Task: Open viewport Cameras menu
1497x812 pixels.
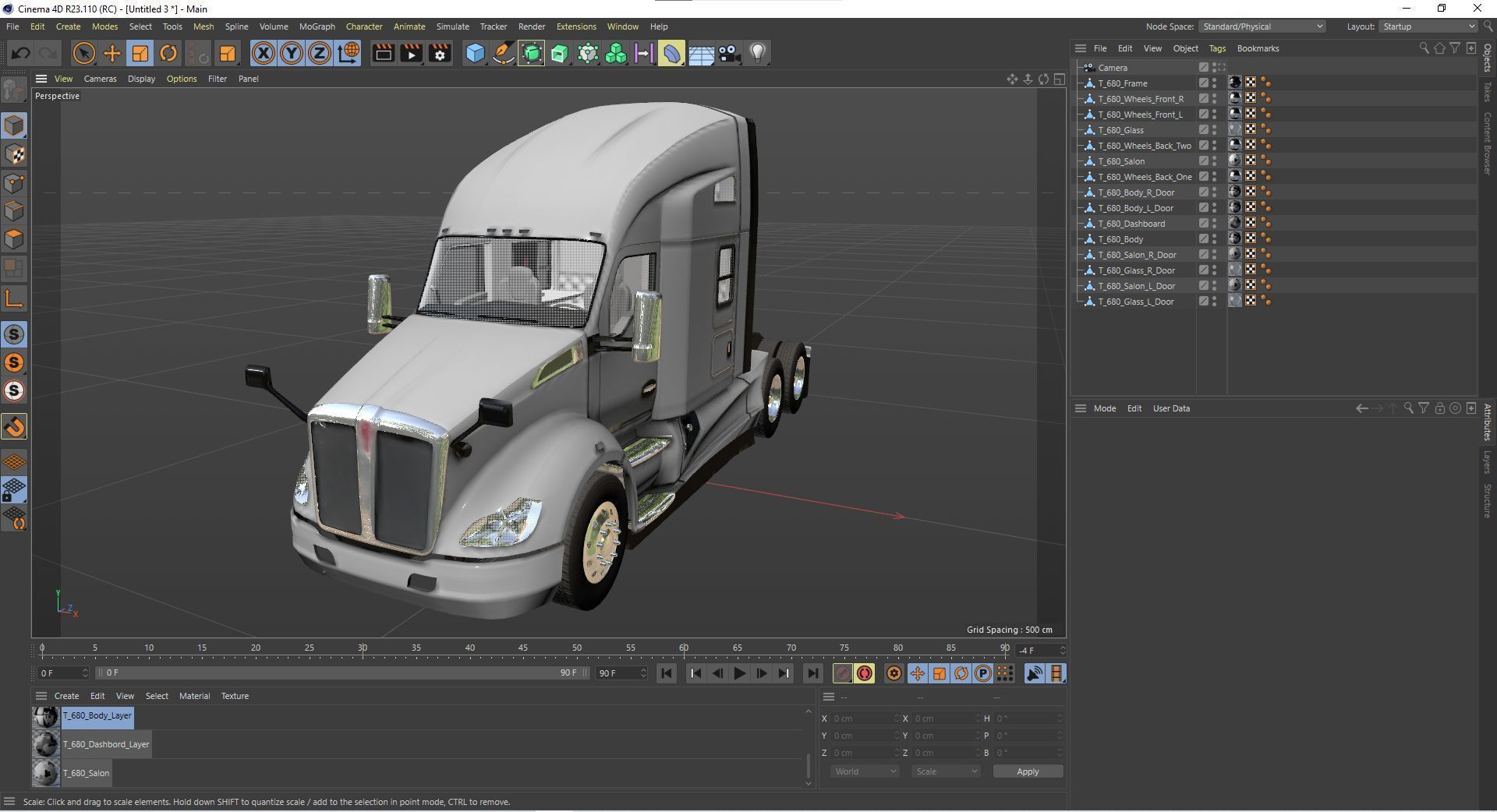Action: click(100, 79)
